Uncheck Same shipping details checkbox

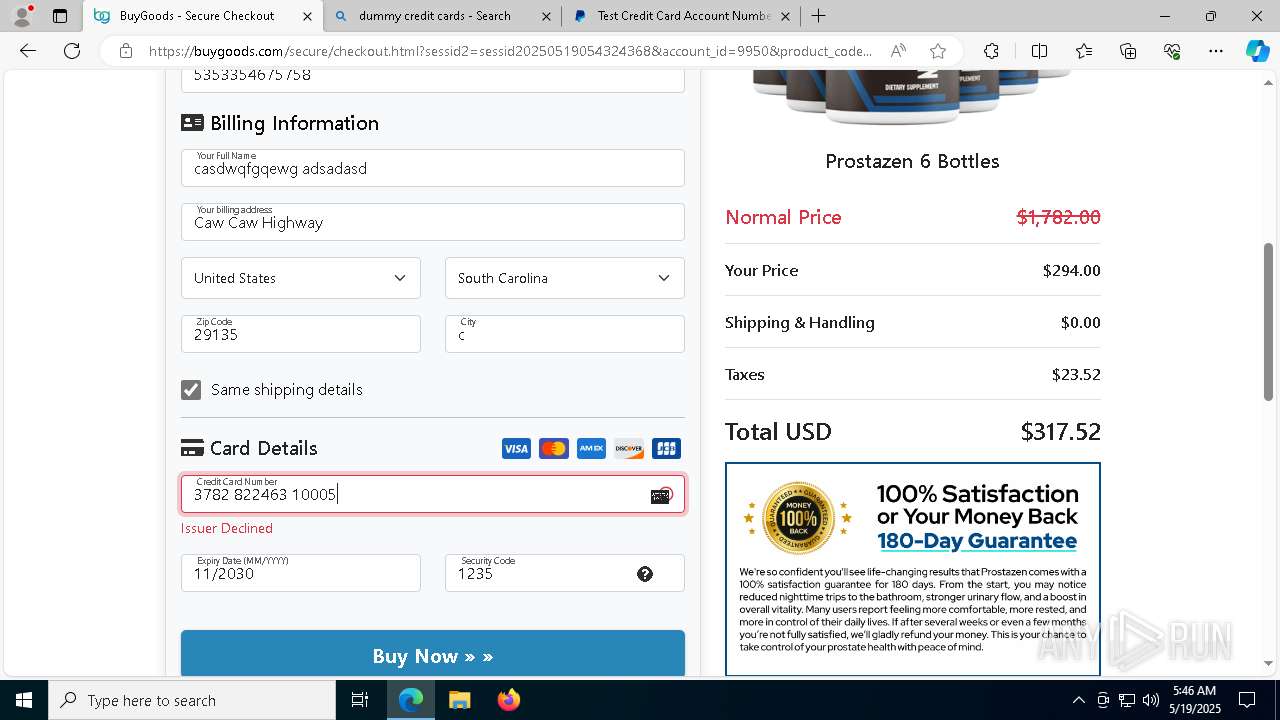[x=191, y=390]
